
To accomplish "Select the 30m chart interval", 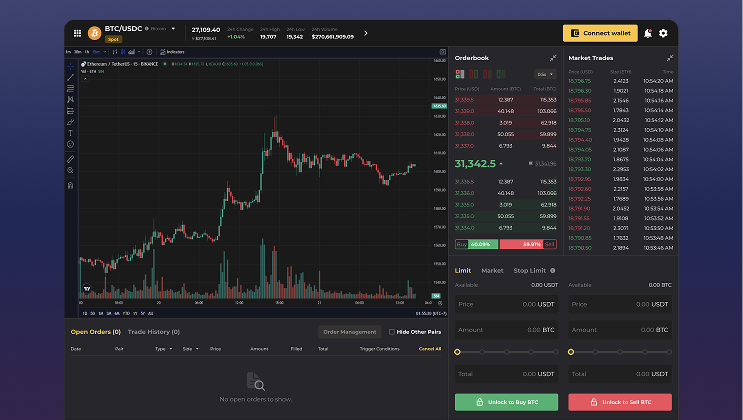I will pos(78,52).
